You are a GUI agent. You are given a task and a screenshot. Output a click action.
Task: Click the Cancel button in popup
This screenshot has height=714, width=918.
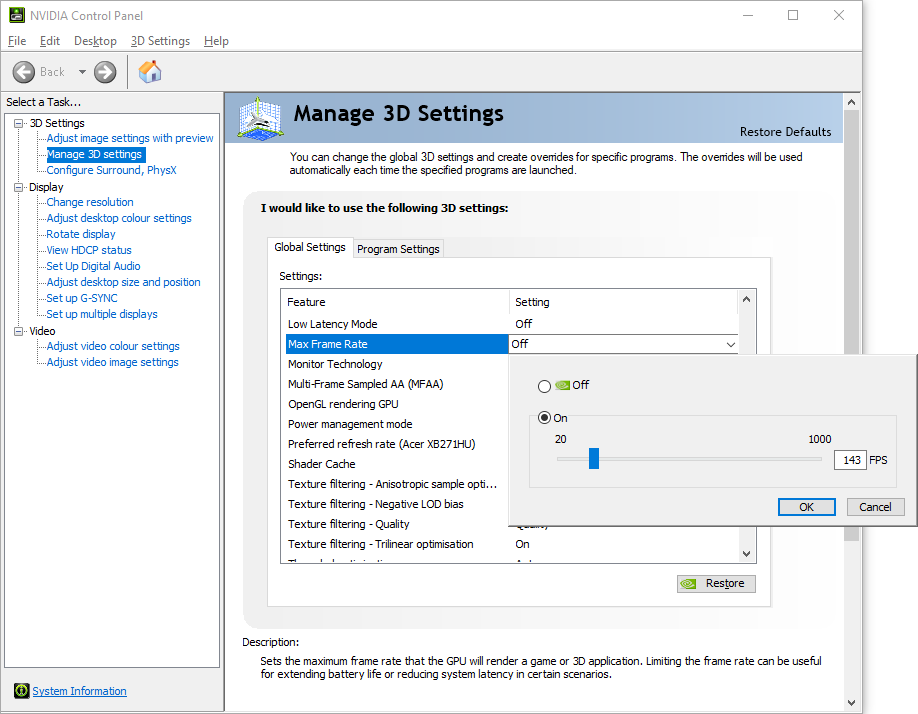[x=875, y=507]
